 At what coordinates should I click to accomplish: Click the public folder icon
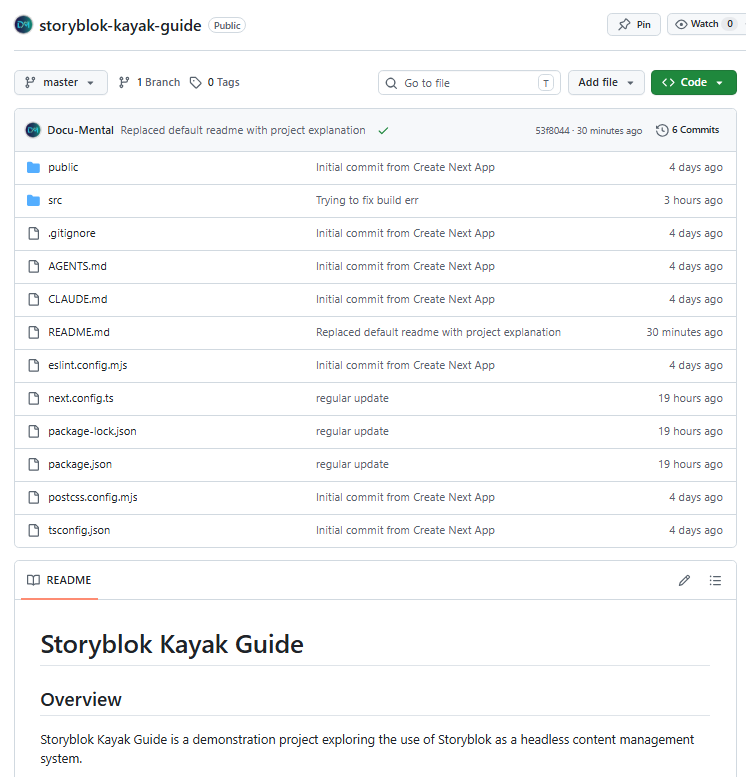click(33, 167)
